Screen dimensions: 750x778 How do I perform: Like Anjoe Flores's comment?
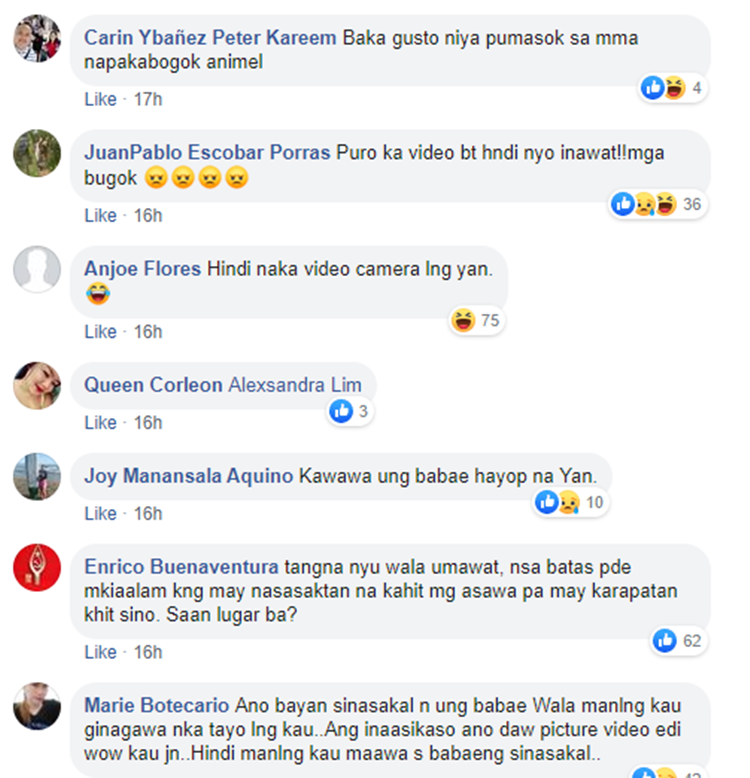point(100,331)
